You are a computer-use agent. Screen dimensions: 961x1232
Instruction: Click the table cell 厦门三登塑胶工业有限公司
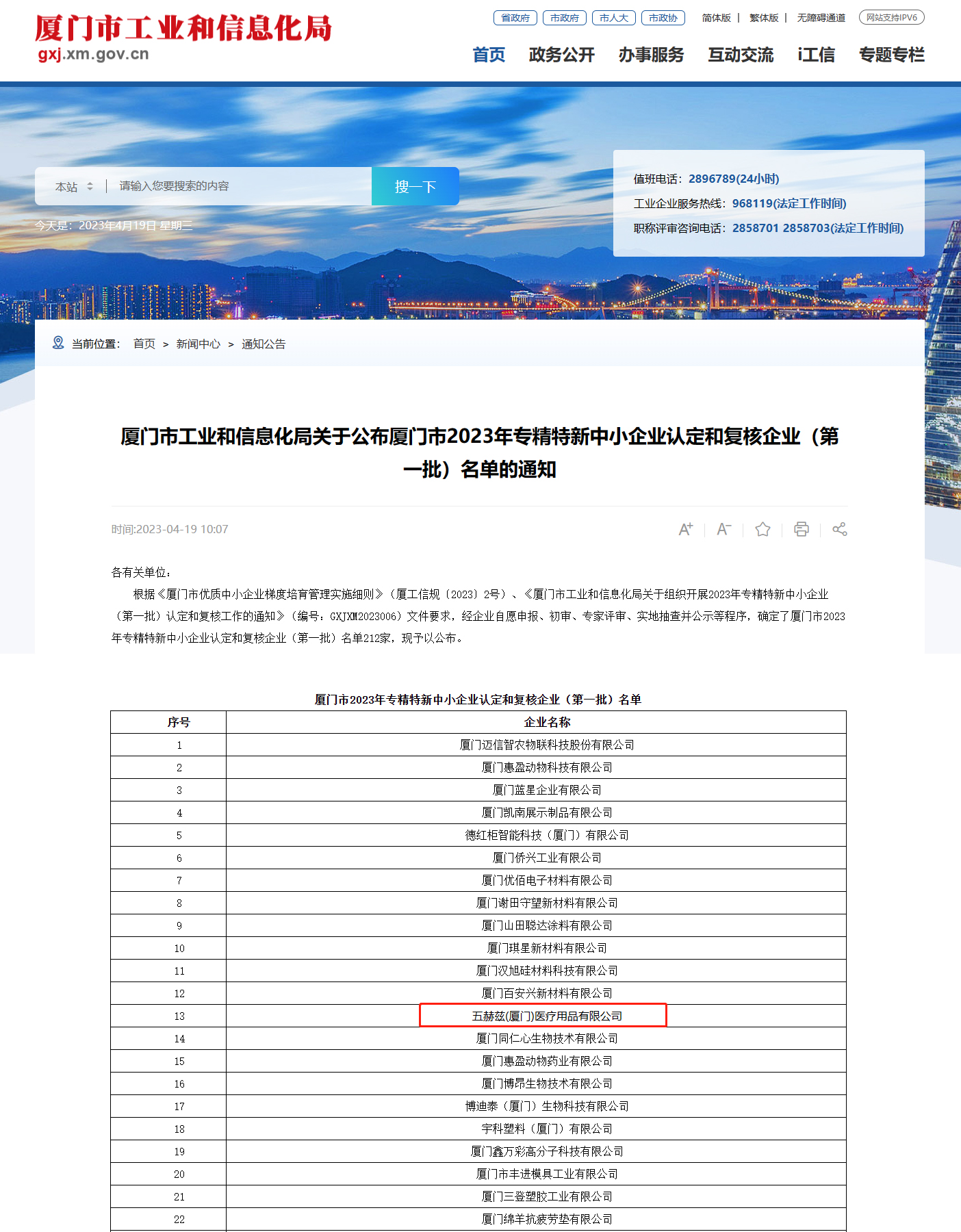coord(536,1196)
